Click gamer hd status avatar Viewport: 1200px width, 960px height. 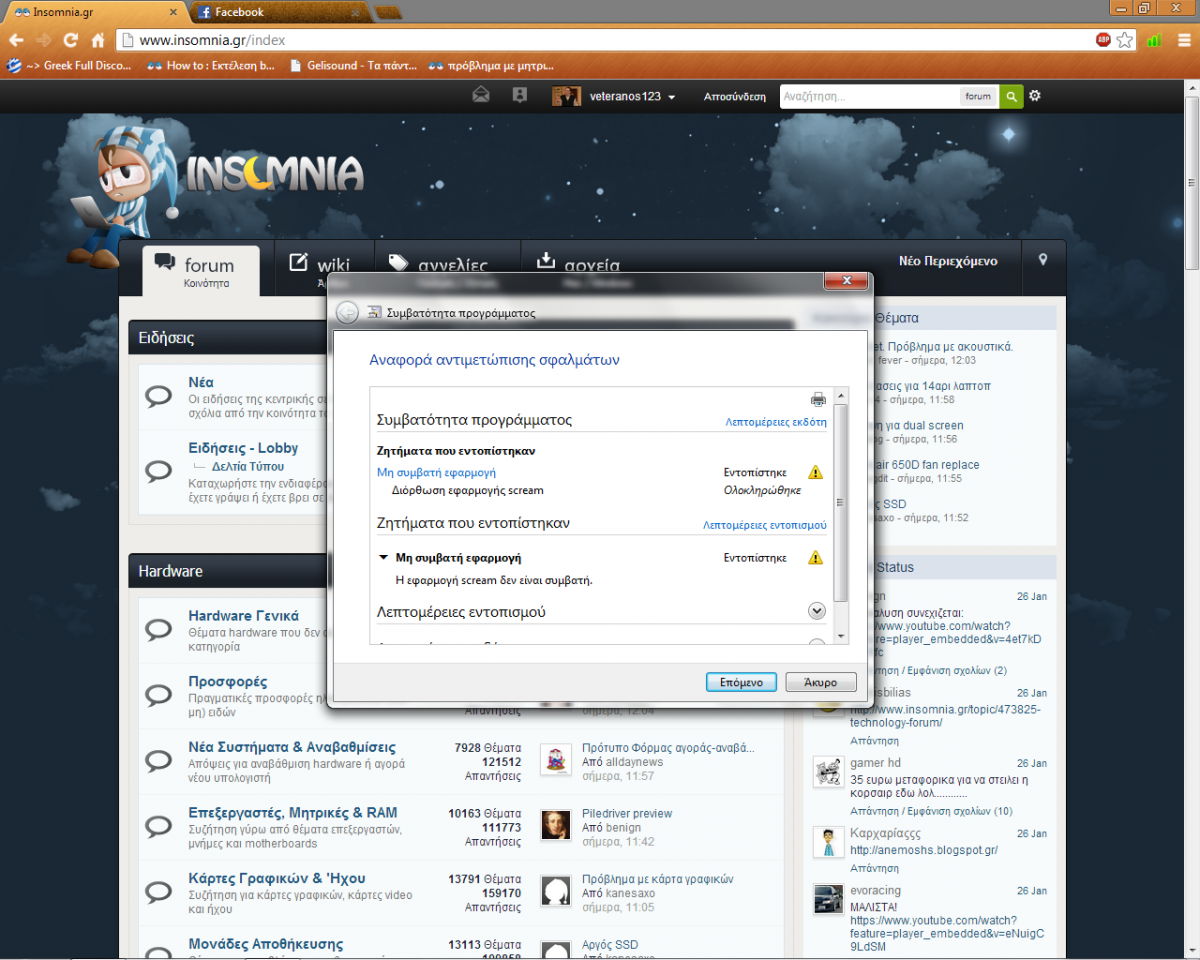click(828, 772)
